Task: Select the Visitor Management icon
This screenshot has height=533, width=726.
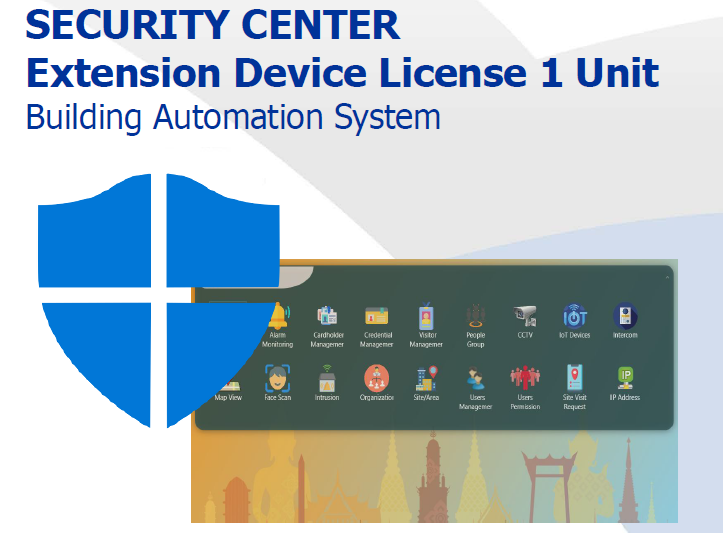Action: coord(426,318)
